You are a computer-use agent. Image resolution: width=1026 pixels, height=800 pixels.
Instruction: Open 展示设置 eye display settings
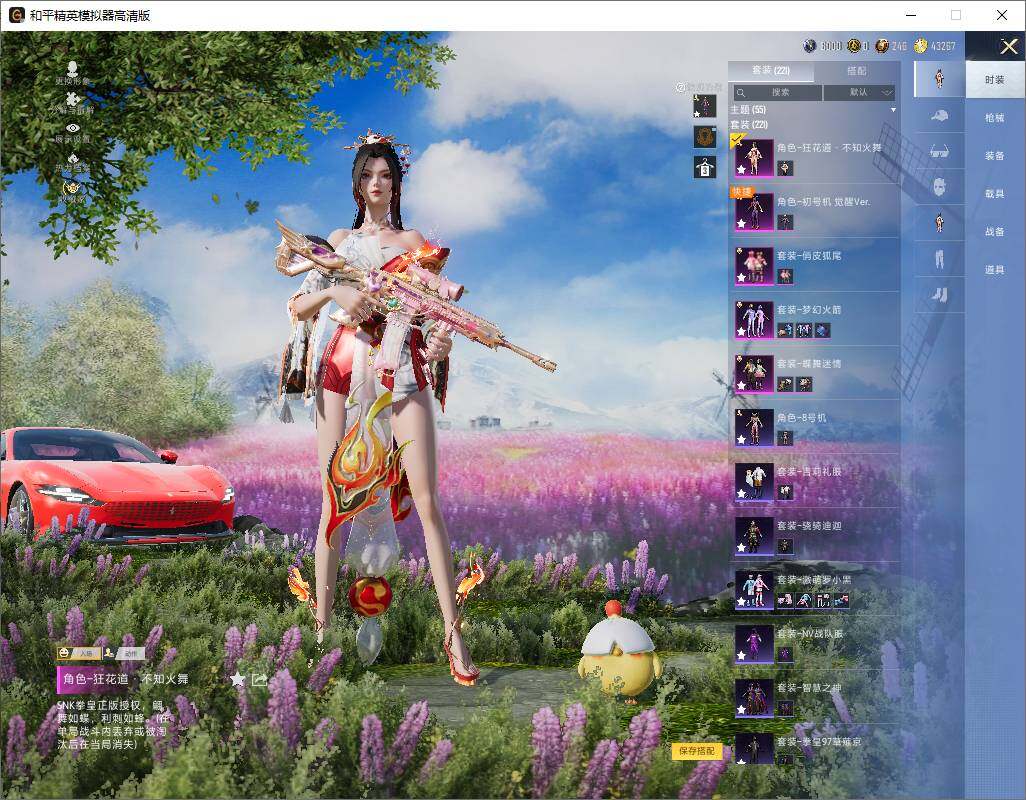73,128
